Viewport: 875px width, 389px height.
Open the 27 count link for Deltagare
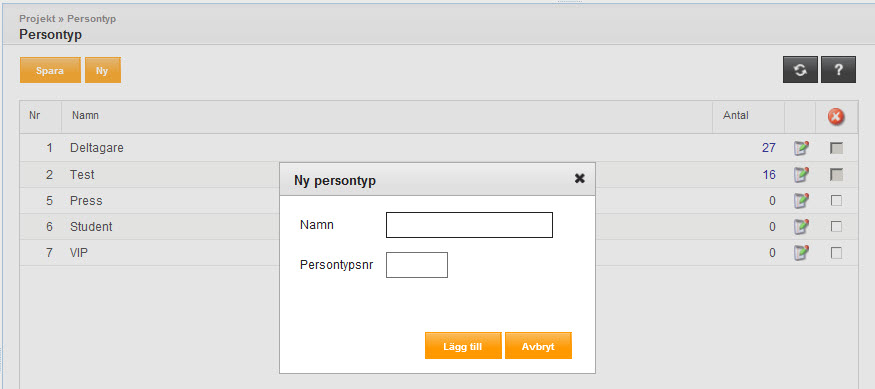[768, 148]
